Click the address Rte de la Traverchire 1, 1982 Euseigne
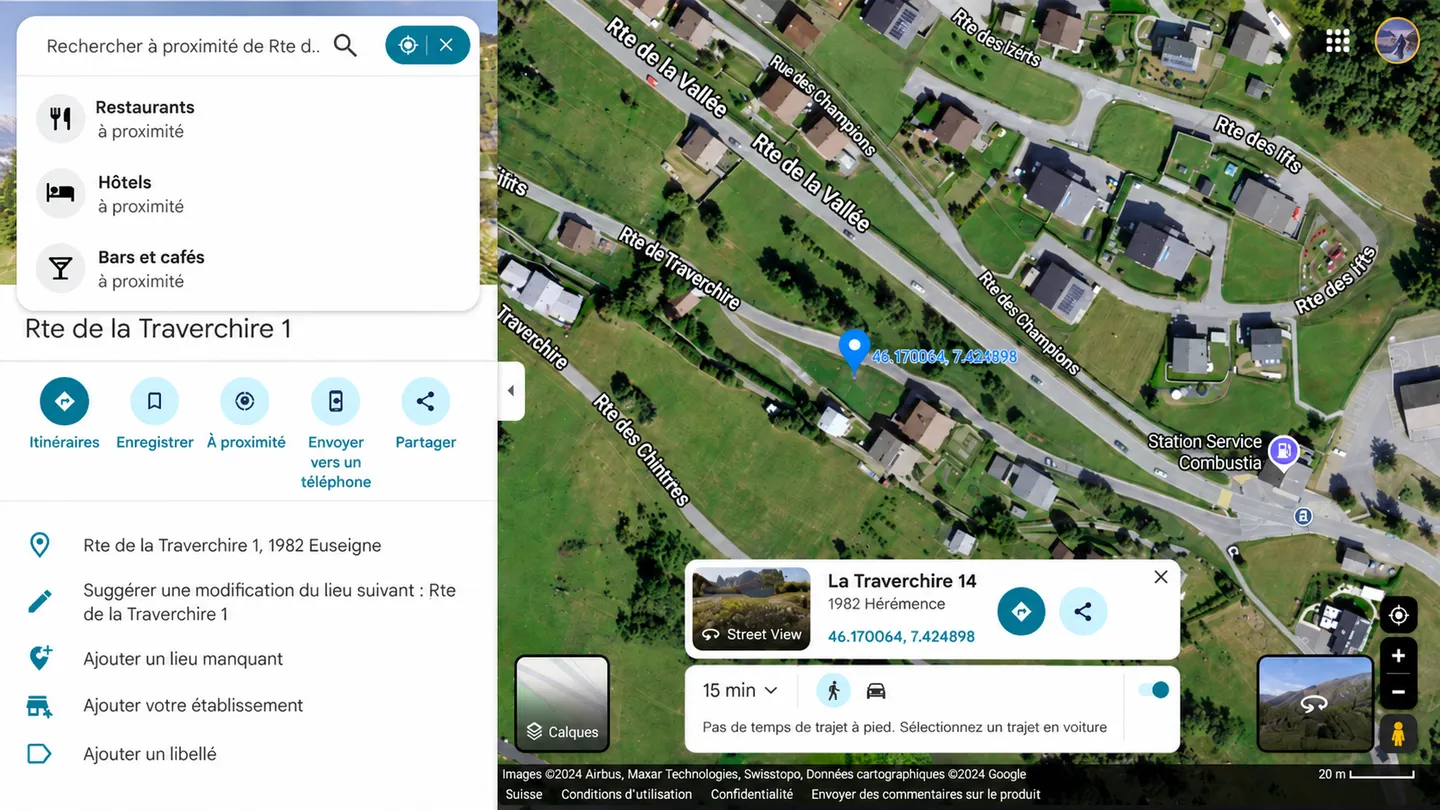 [232, 545]
